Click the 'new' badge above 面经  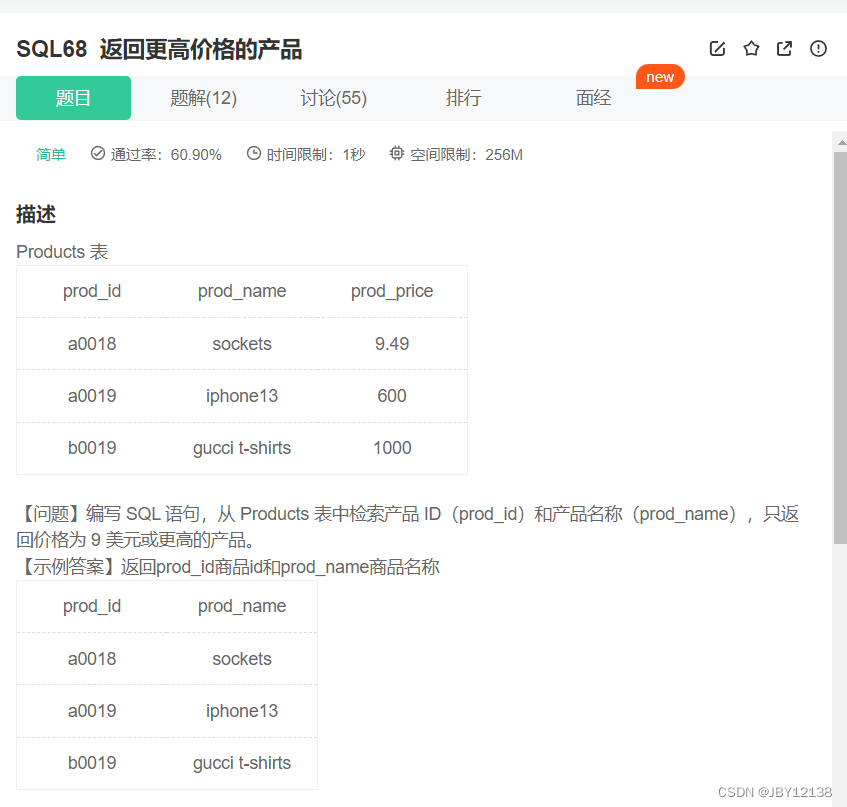pyautogui.click(x=660, y=76)
